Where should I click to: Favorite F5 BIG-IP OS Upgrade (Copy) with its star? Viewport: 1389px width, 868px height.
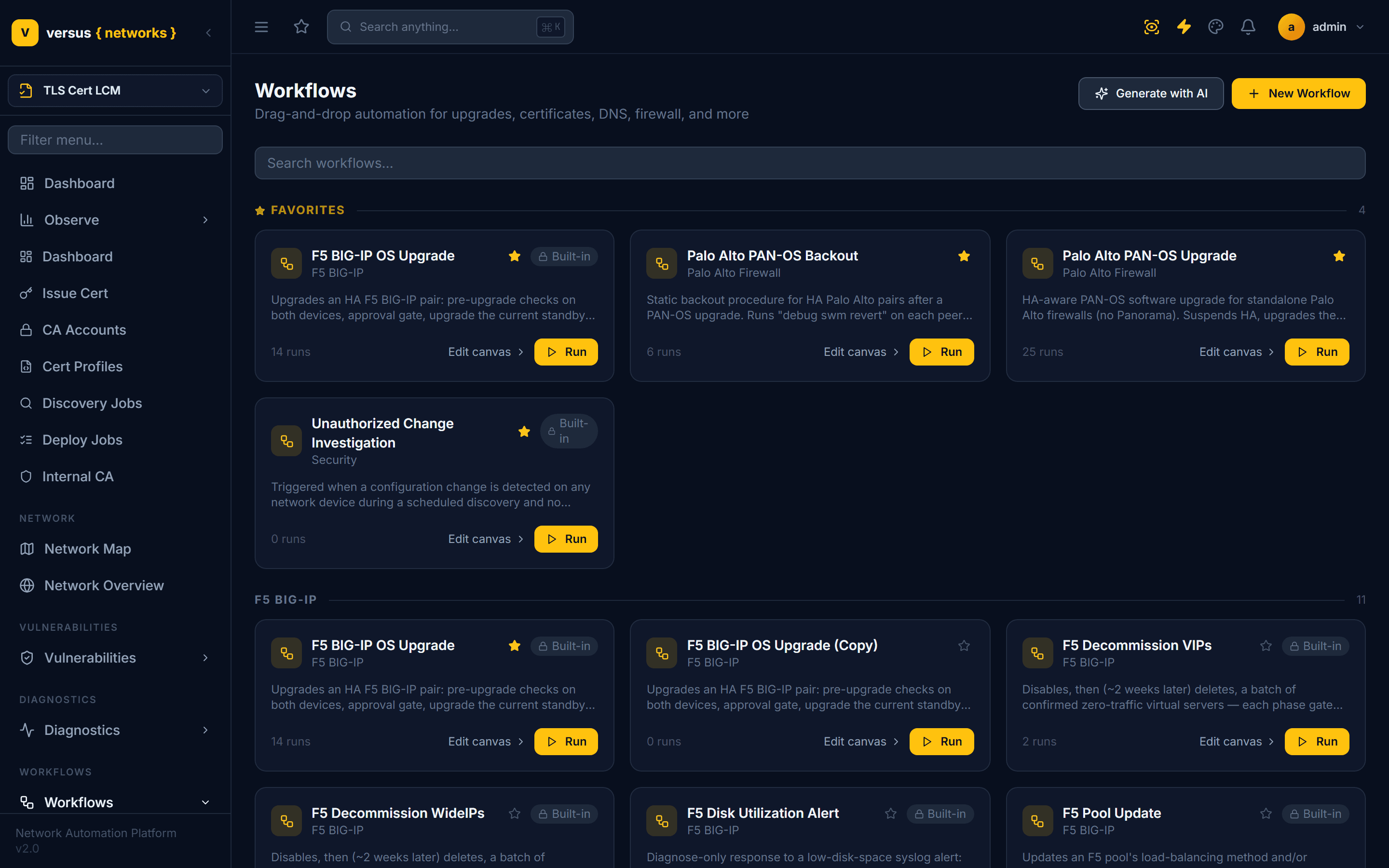(x=964, y=646)
